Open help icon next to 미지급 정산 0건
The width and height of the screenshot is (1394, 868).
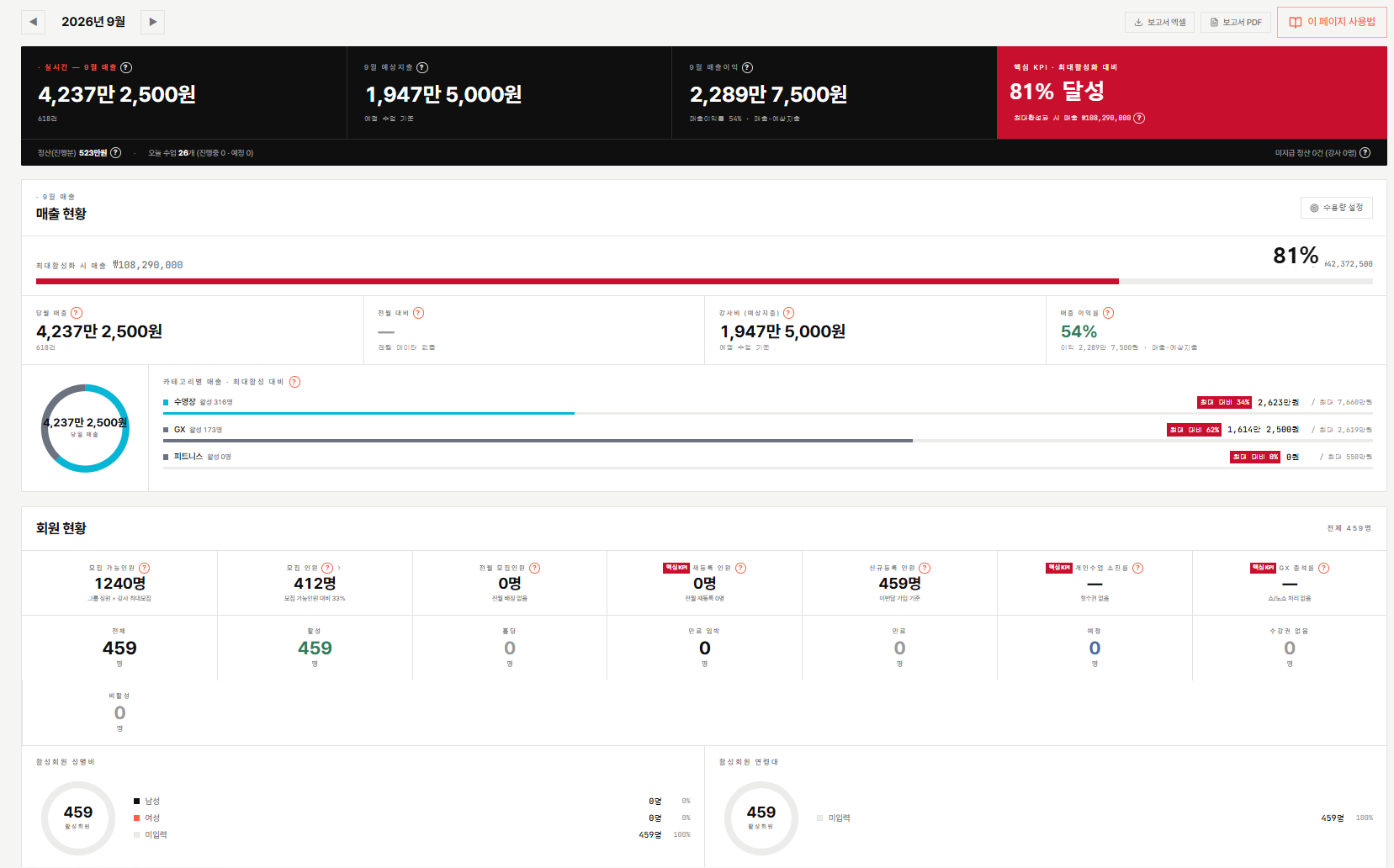1365,152
